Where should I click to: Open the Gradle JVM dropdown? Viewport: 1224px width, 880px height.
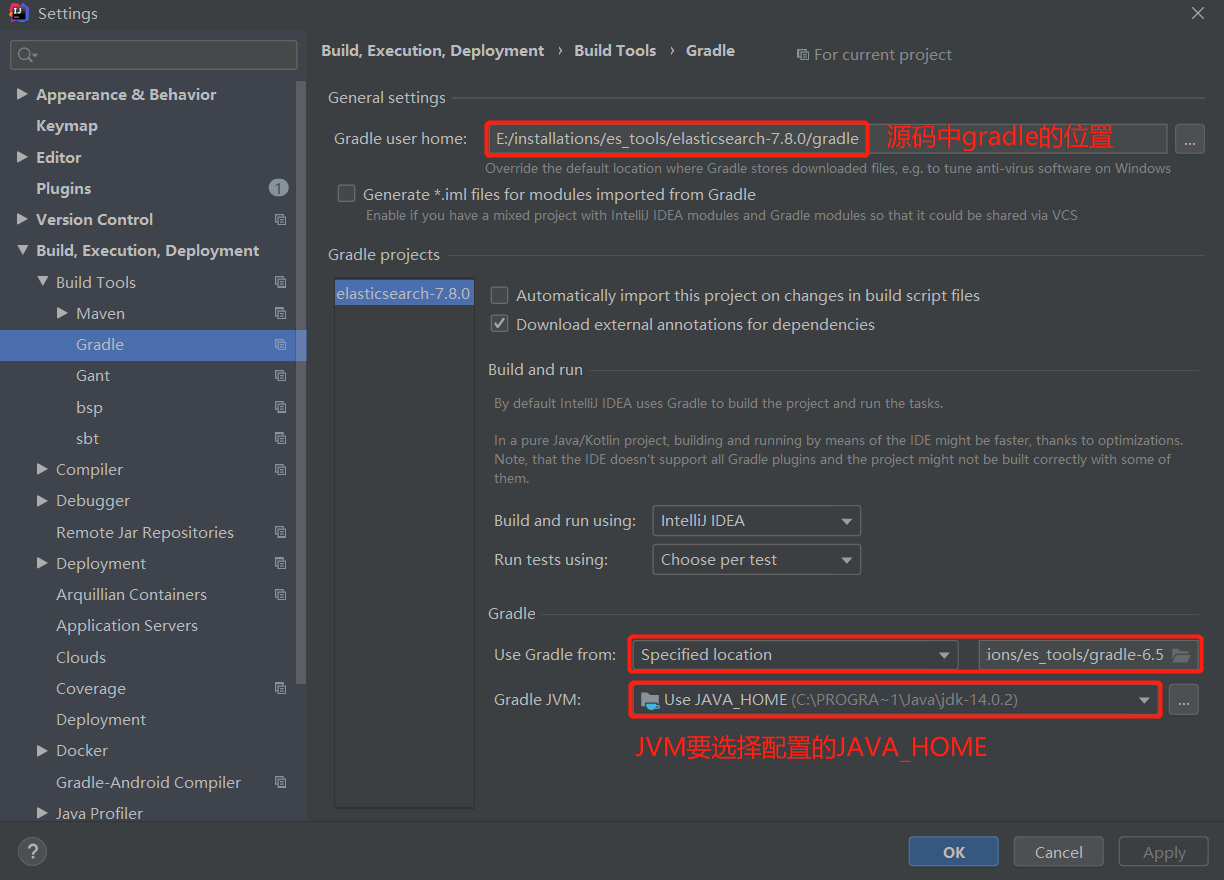pyautogui.click(x=897, y=700)
